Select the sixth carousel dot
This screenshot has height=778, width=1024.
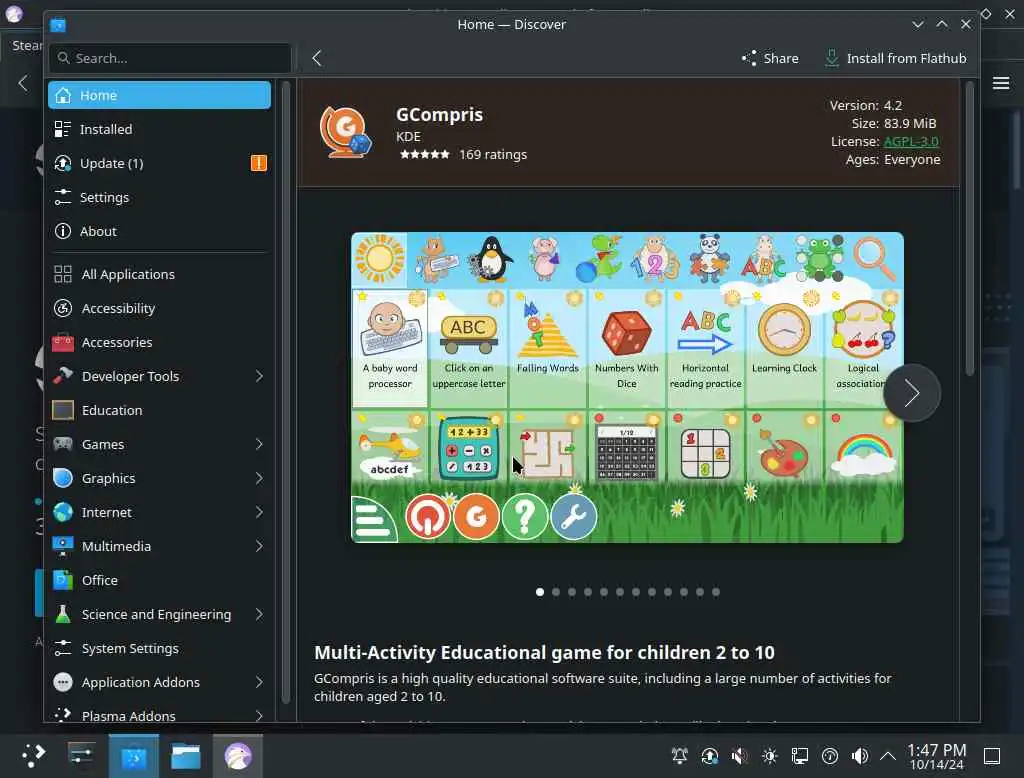click(x=620, y=592)
